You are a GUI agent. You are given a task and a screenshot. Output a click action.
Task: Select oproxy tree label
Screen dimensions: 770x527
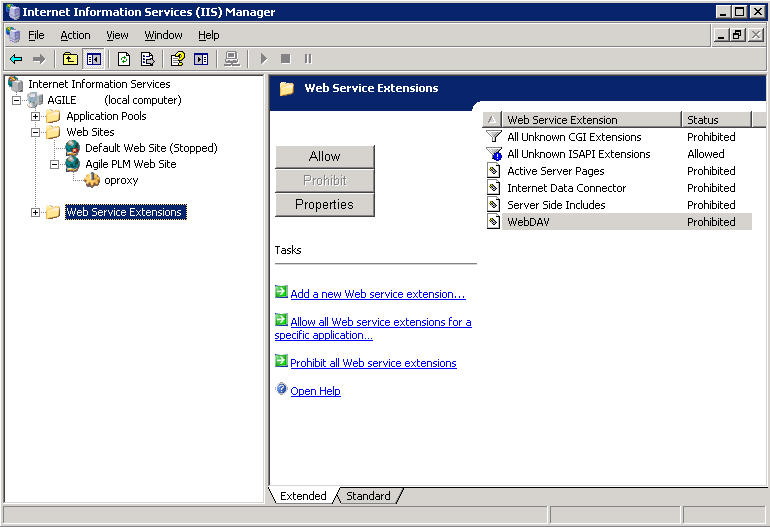pyautogui.click(x=121, y=180)
